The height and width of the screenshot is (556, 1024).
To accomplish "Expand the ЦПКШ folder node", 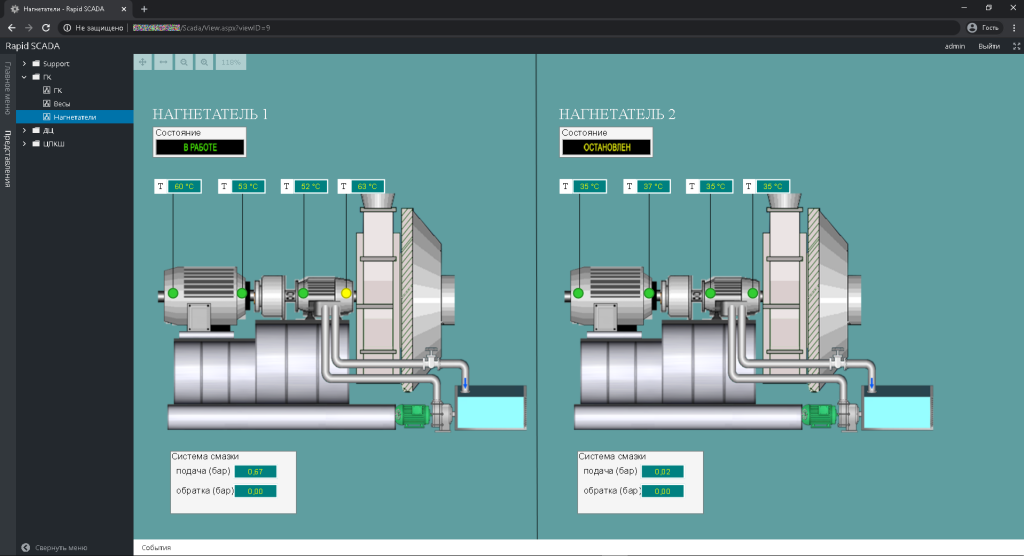I will click(24, 143).
